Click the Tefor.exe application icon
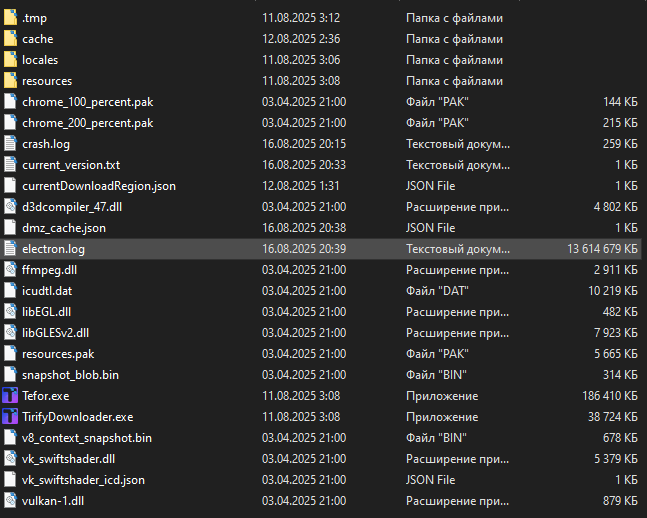 pos(10,395)
